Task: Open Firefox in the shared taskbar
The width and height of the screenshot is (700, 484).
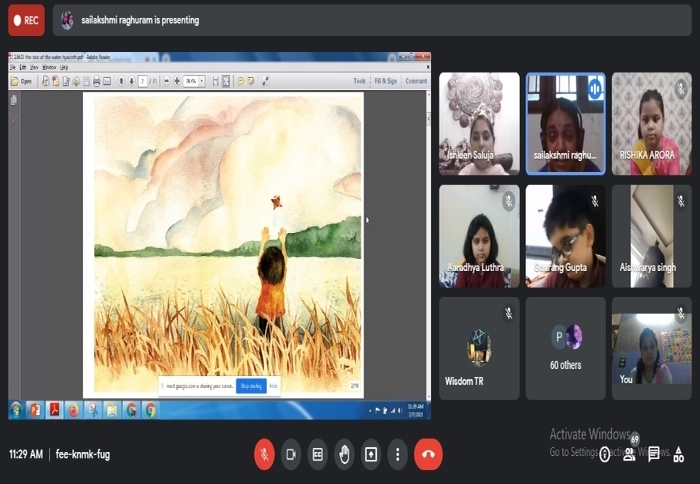Action: pyautogui.click(x=74, y=410)
